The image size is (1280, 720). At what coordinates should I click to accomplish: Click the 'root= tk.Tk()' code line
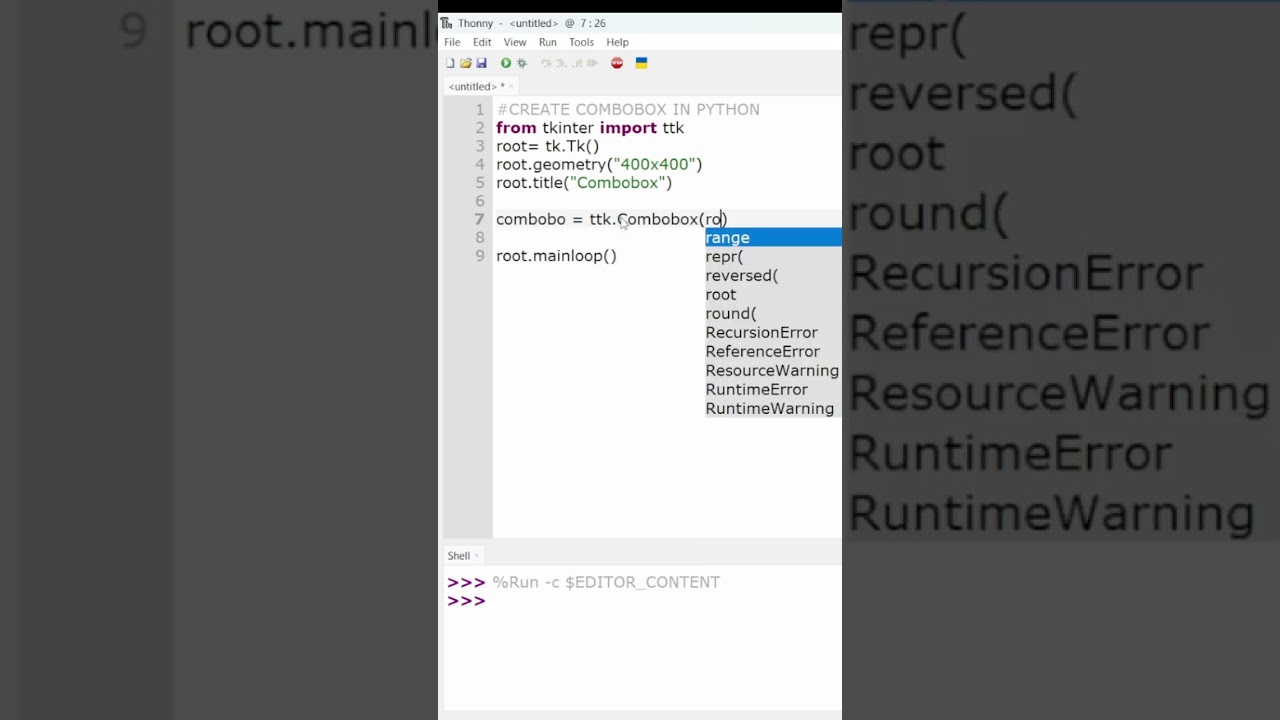click(548, 146)
